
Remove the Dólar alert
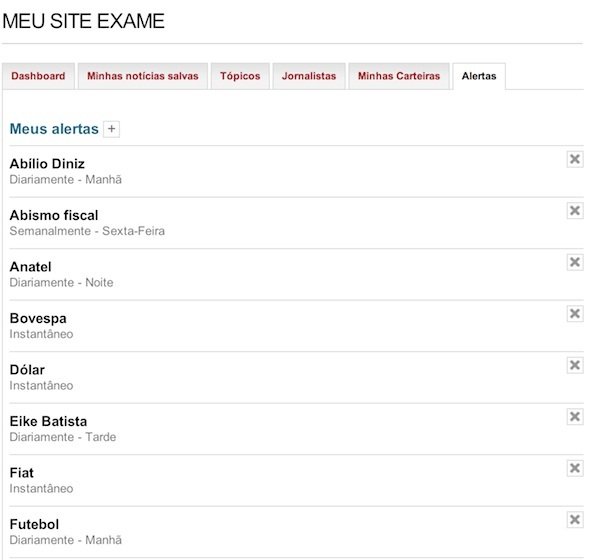click(x=575, y=365)
